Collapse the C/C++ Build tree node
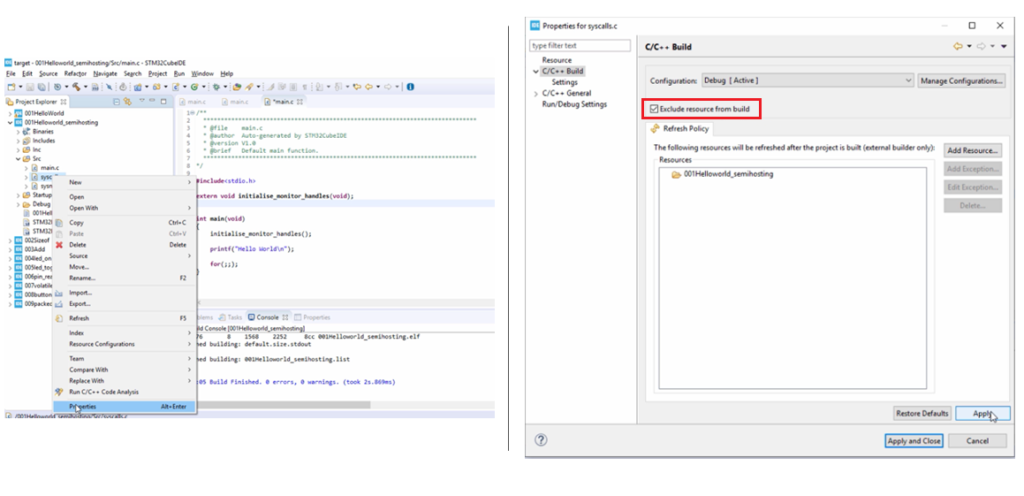 (x=536, y=71)
